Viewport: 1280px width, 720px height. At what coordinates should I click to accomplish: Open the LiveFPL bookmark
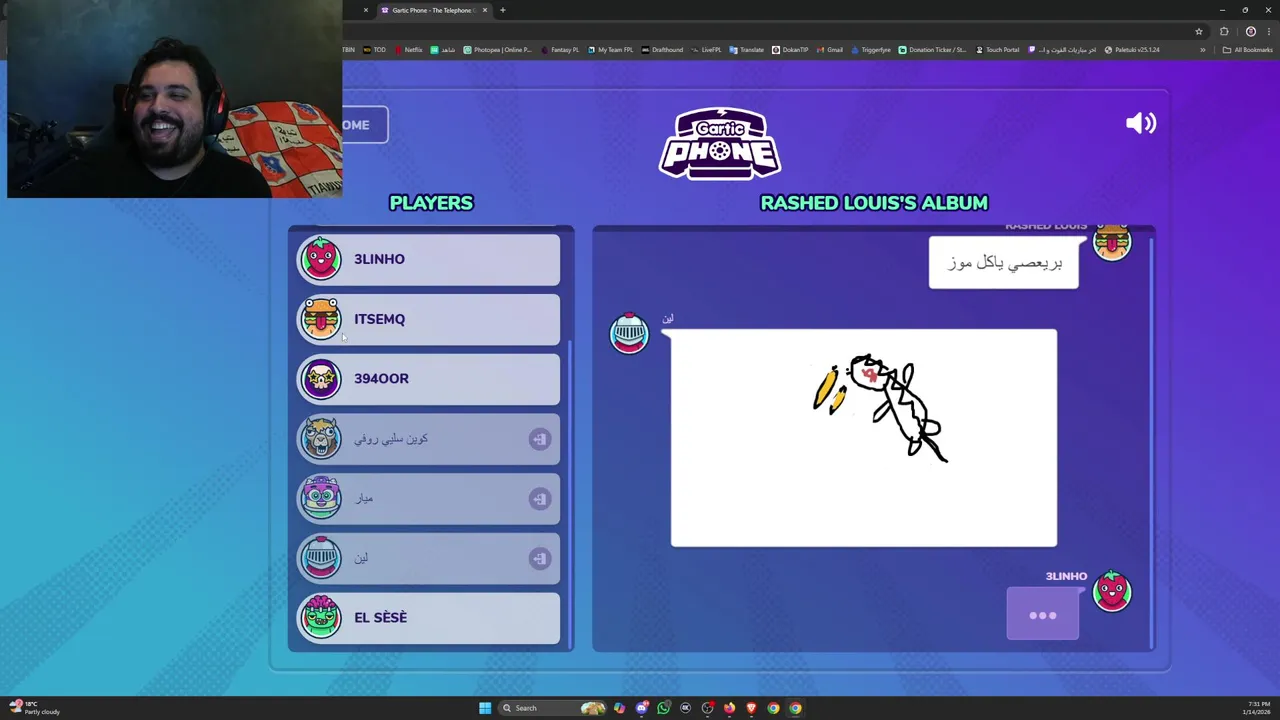tap(706, 50)
